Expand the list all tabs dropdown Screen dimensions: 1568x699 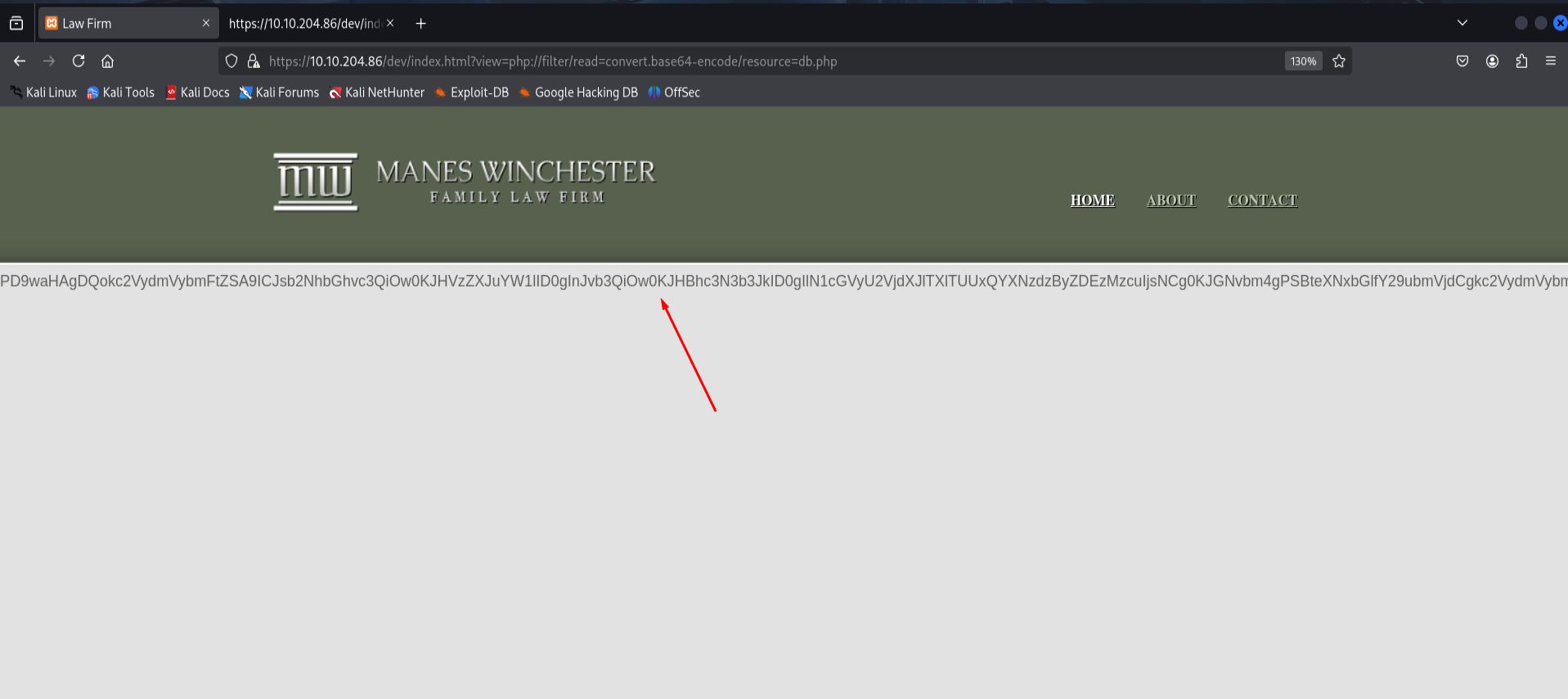pos(1462,23)
